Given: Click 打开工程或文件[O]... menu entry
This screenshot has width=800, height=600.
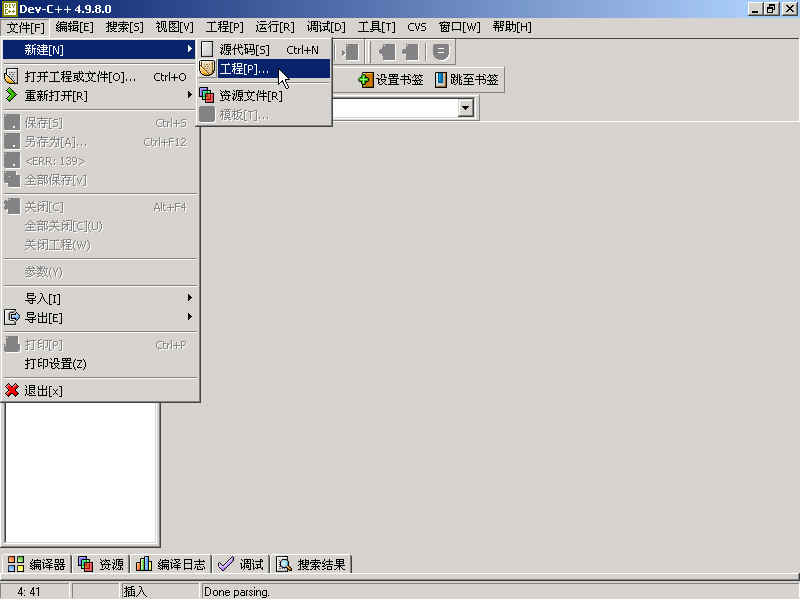Looking at the screenshot, I should [x=80, y=77].
